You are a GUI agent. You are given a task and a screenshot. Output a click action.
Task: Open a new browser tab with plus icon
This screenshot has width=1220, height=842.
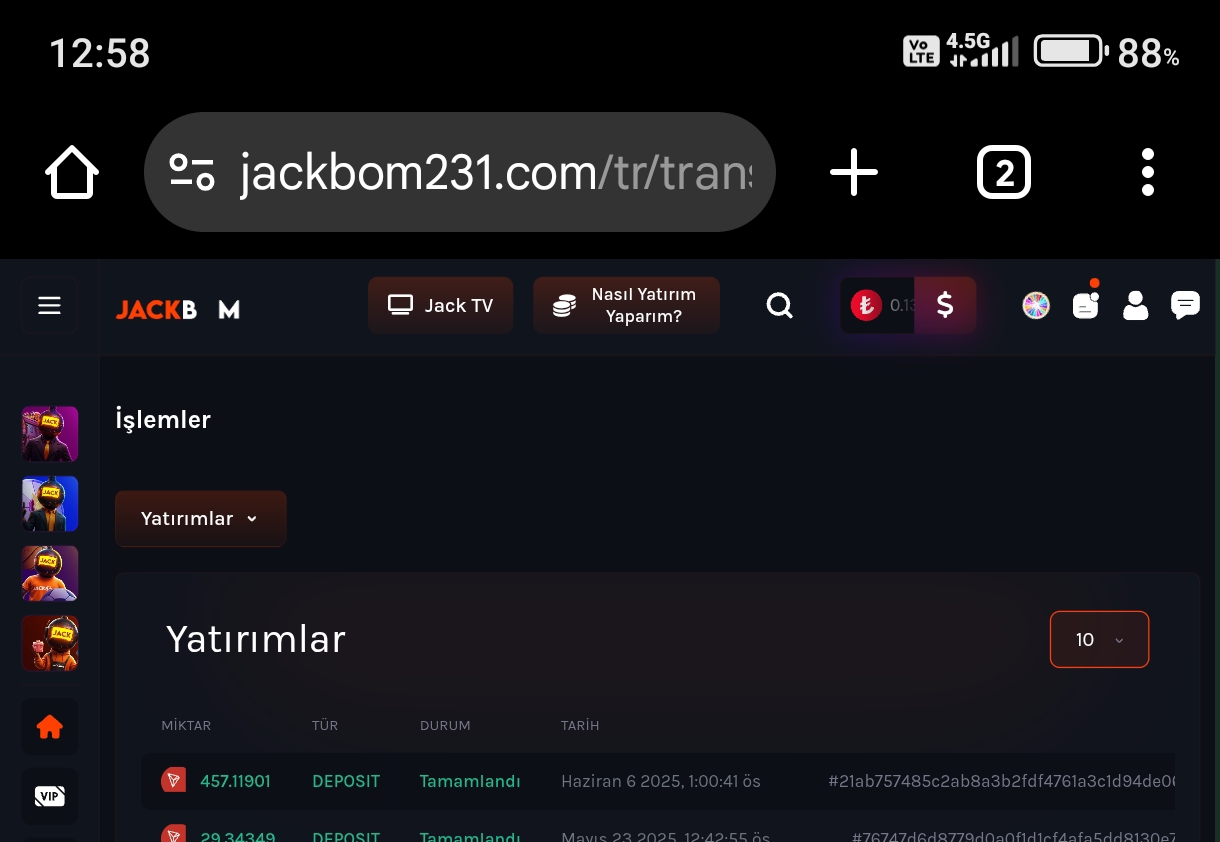[854, 172]
